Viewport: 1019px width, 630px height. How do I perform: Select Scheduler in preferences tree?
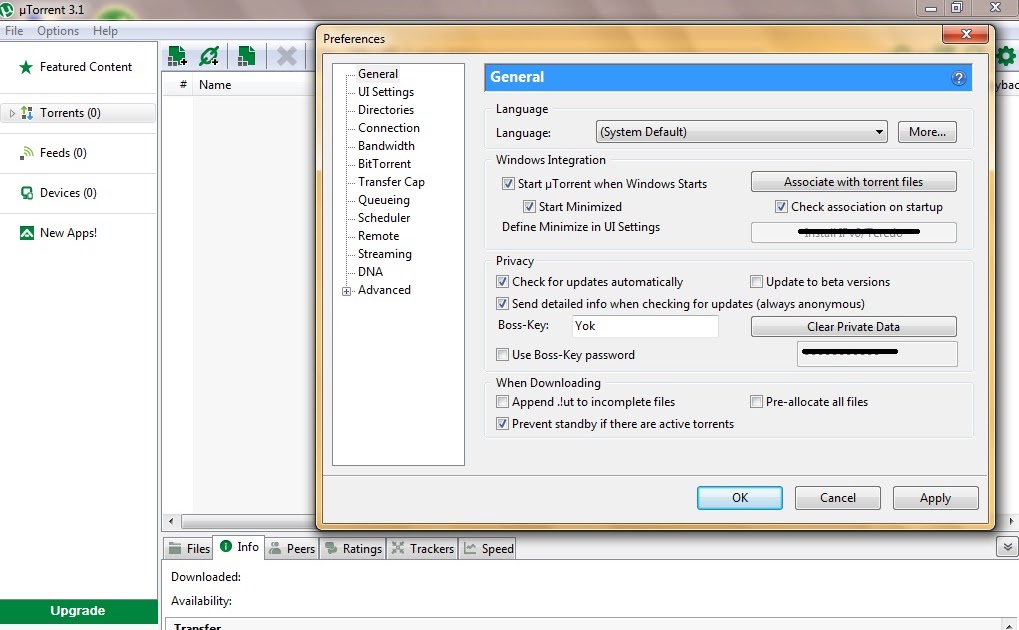coord(384,218)
